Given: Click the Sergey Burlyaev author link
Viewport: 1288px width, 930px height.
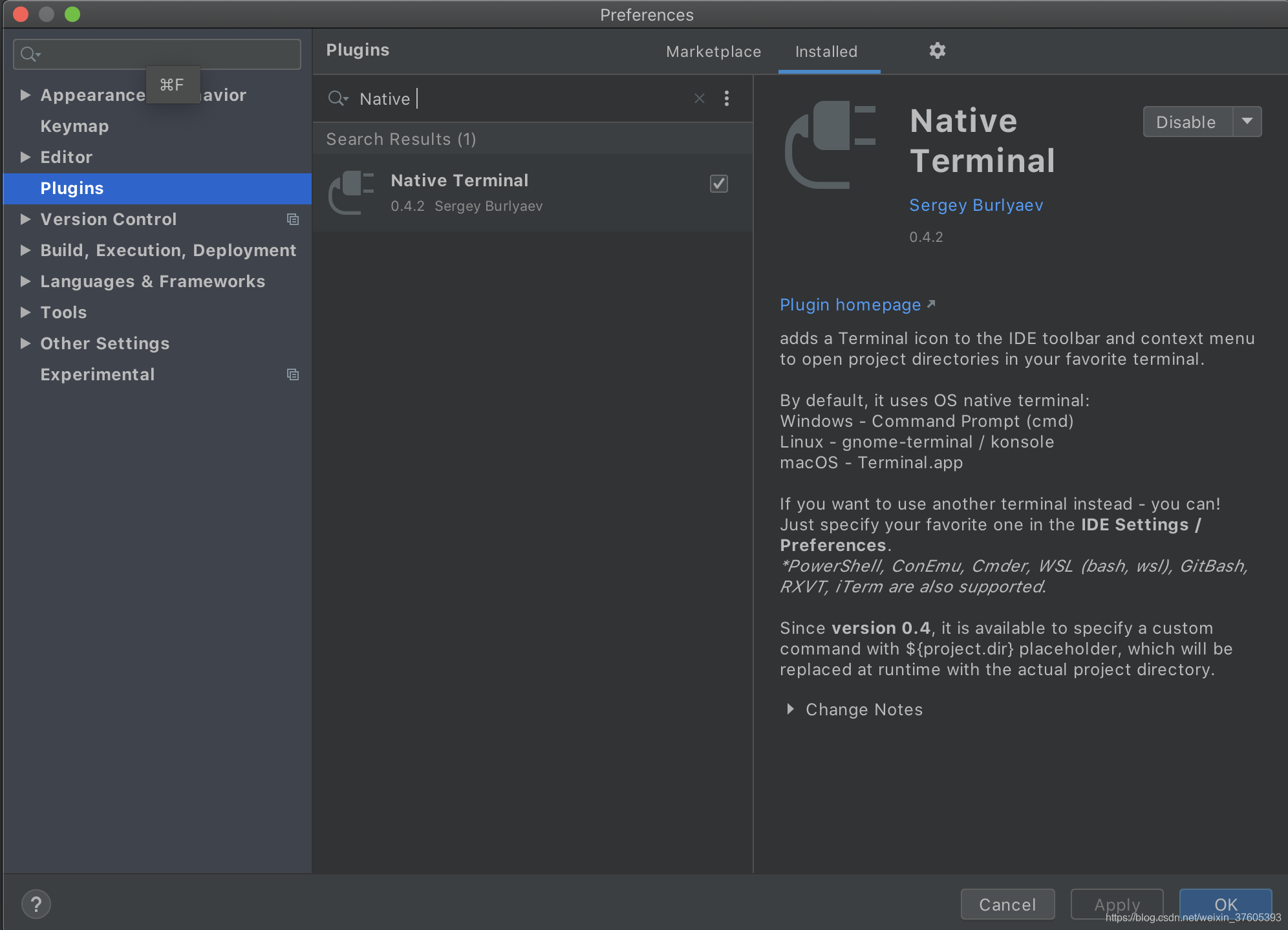Looking at the screenshot, I should [976, 205].
